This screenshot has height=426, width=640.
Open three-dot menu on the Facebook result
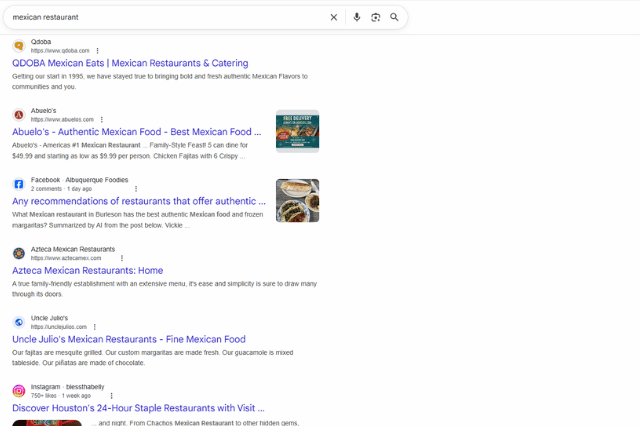136,189
